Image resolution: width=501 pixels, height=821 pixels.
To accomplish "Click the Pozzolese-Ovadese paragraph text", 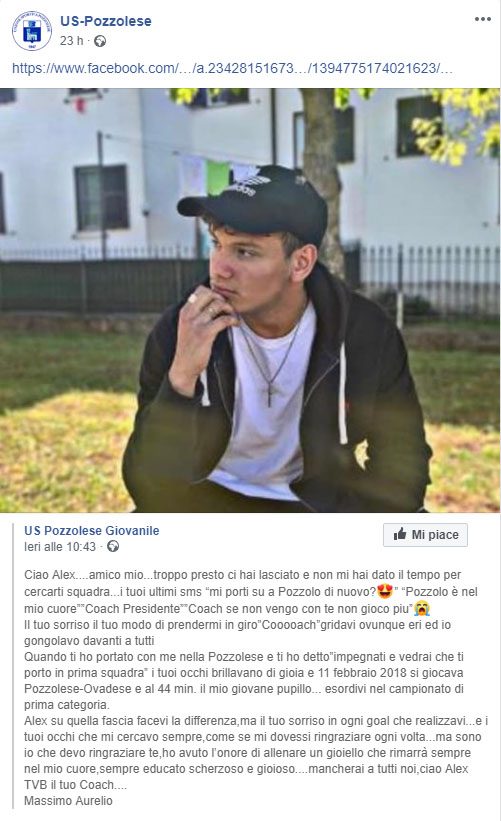I will [x=244, y=680].
